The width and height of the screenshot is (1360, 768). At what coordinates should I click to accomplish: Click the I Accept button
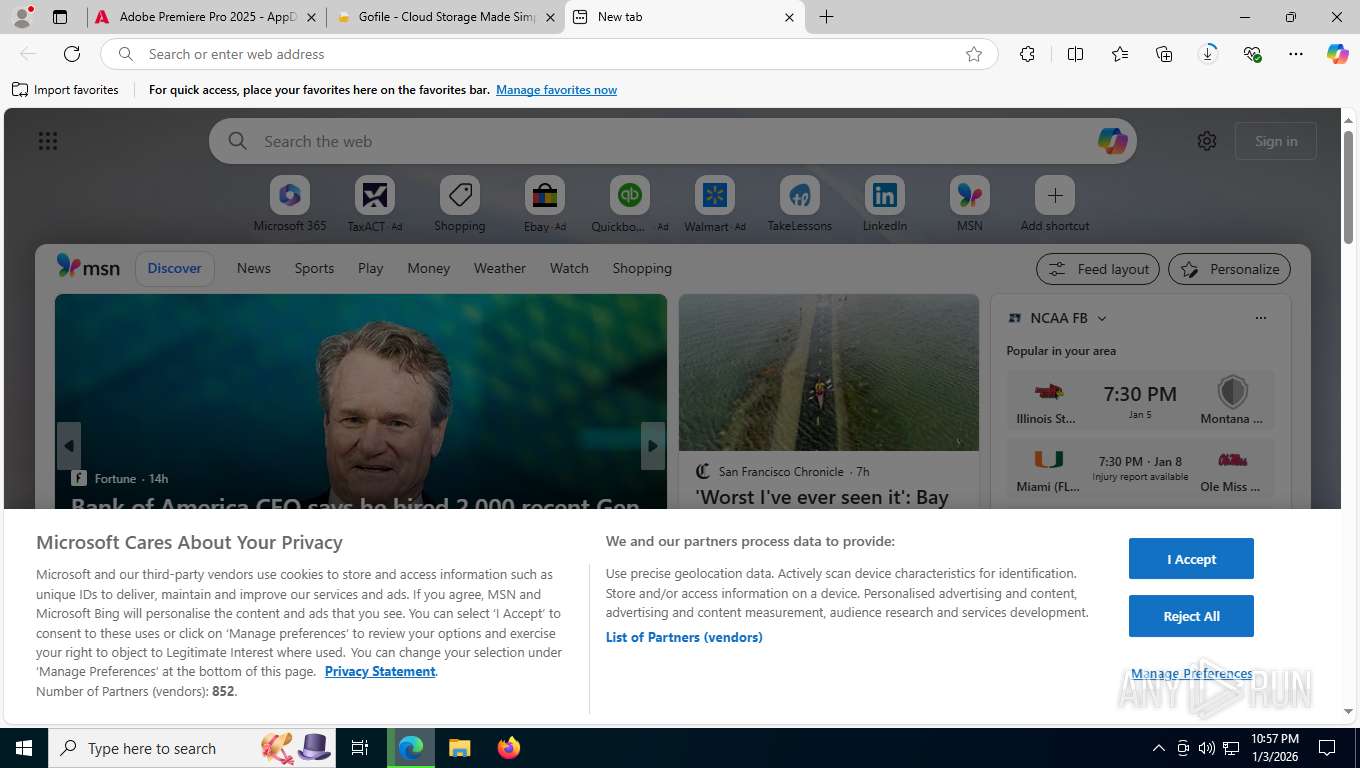click(1191, 559)
